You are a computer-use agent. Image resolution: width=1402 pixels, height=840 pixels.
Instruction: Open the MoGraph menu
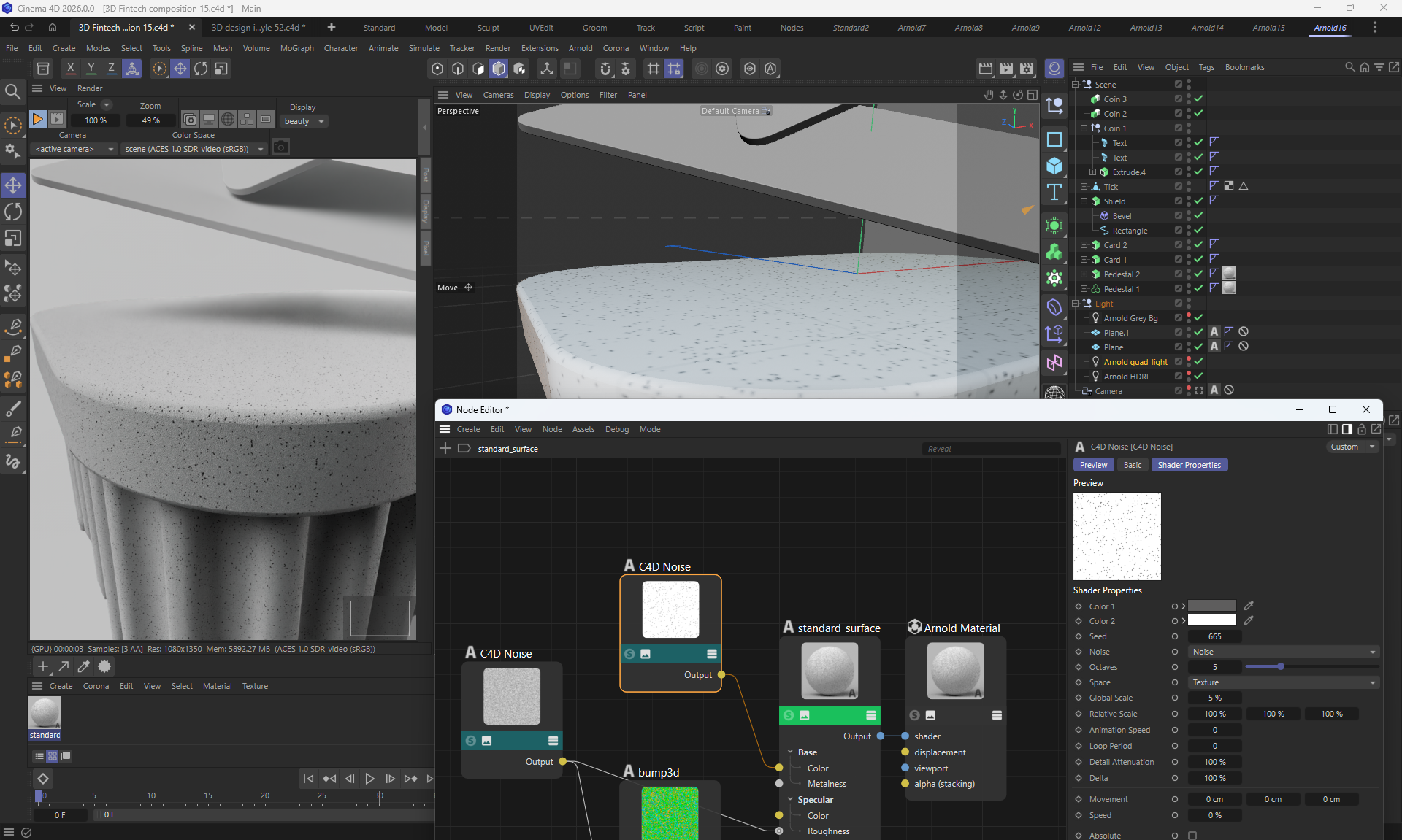coord(296,48)
